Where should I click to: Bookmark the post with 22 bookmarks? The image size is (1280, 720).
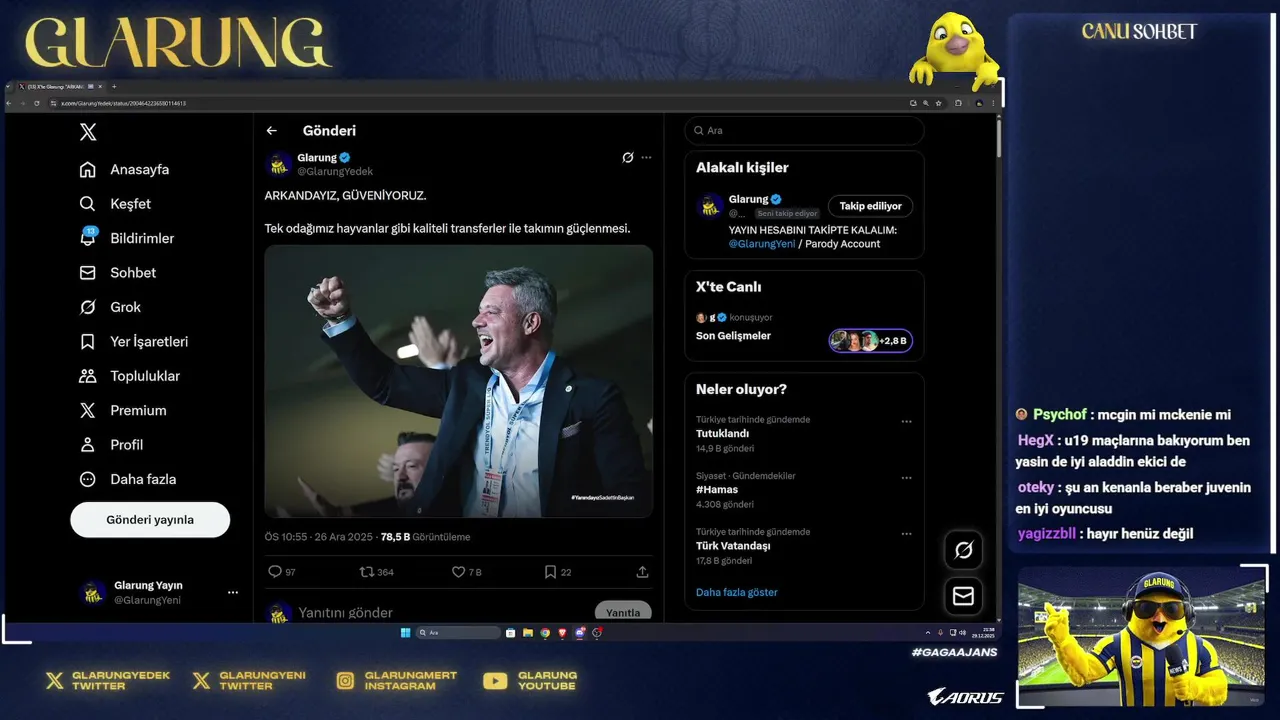coord(550,572)
